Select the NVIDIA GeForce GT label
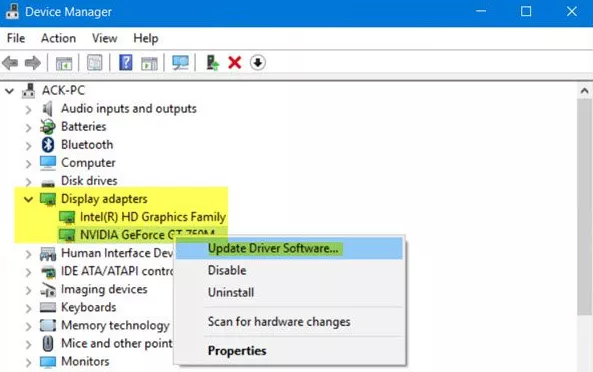The image size is (593, 372). coord(147,235)
